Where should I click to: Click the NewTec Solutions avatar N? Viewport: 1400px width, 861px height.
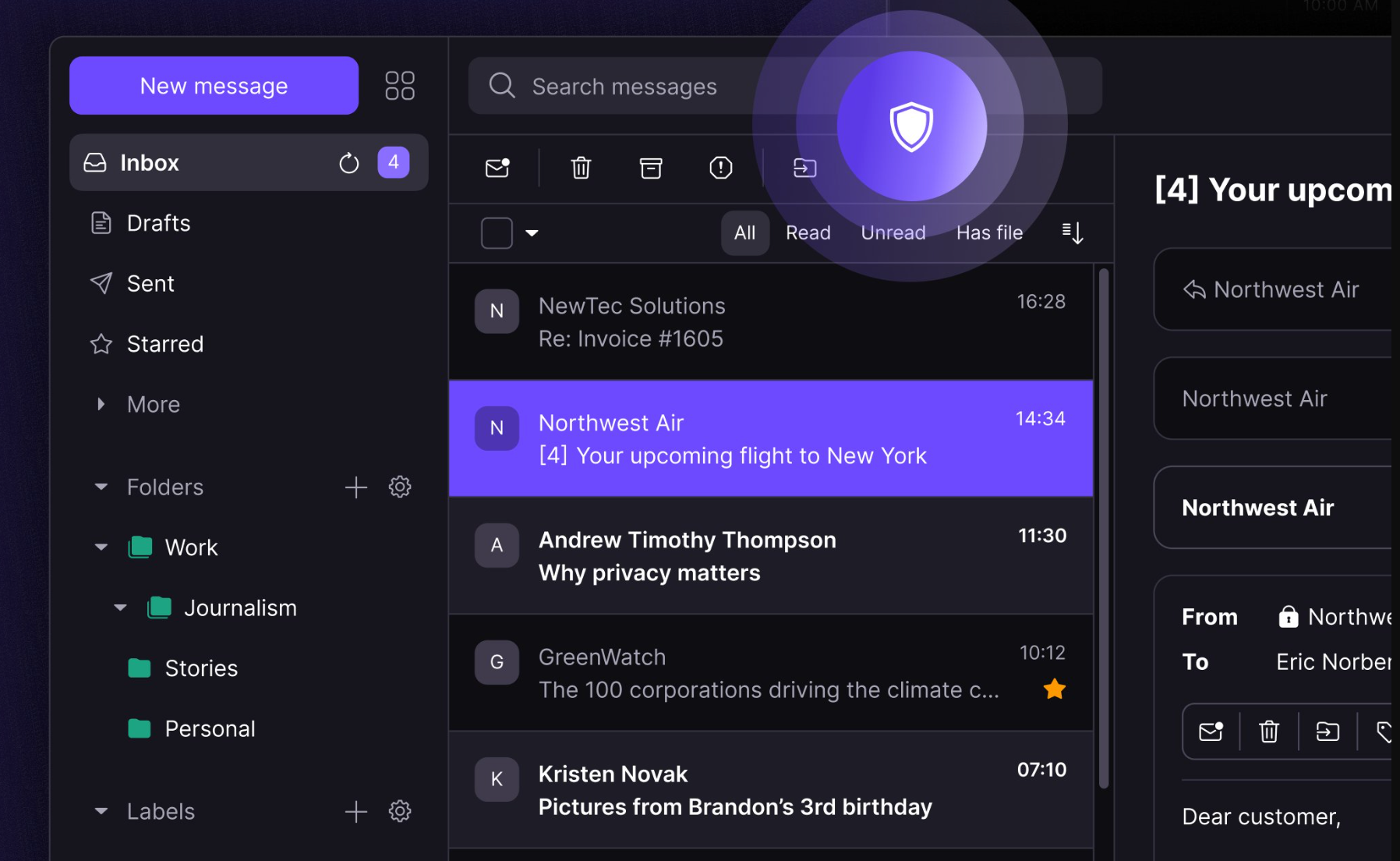point(497,311)
